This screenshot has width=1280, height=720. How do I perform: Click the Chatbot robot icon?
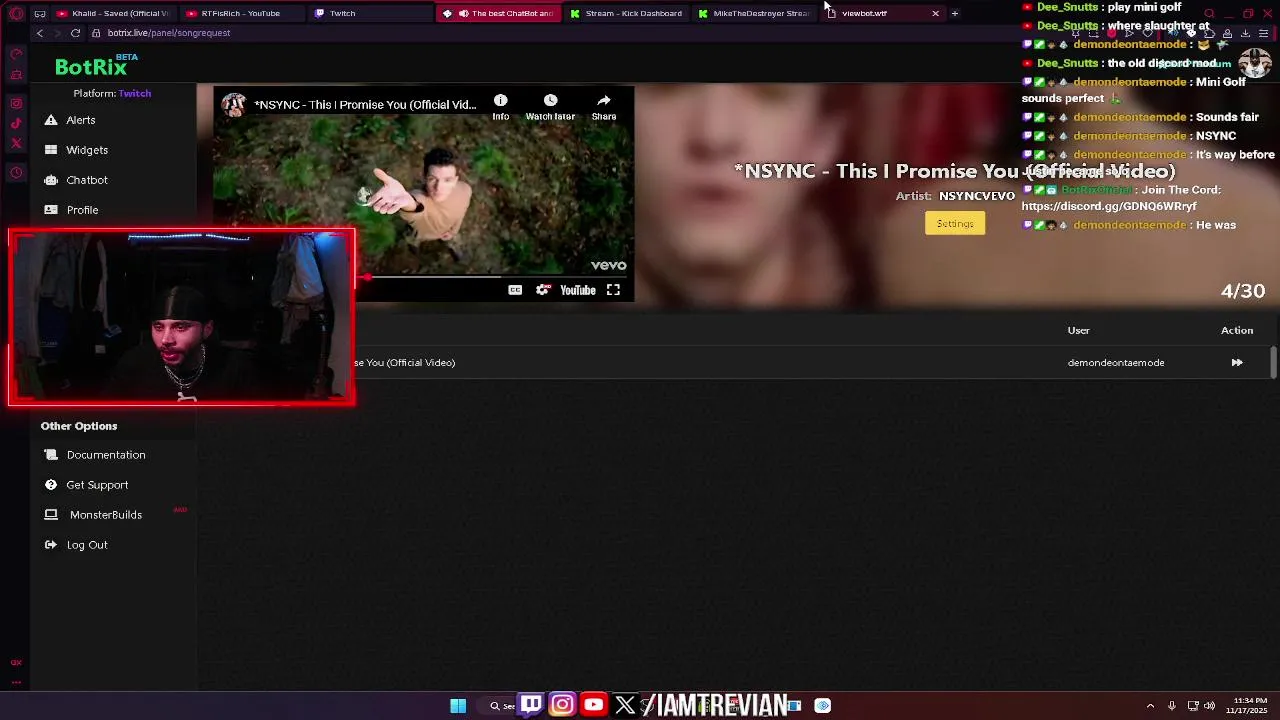tap(51, 180)
